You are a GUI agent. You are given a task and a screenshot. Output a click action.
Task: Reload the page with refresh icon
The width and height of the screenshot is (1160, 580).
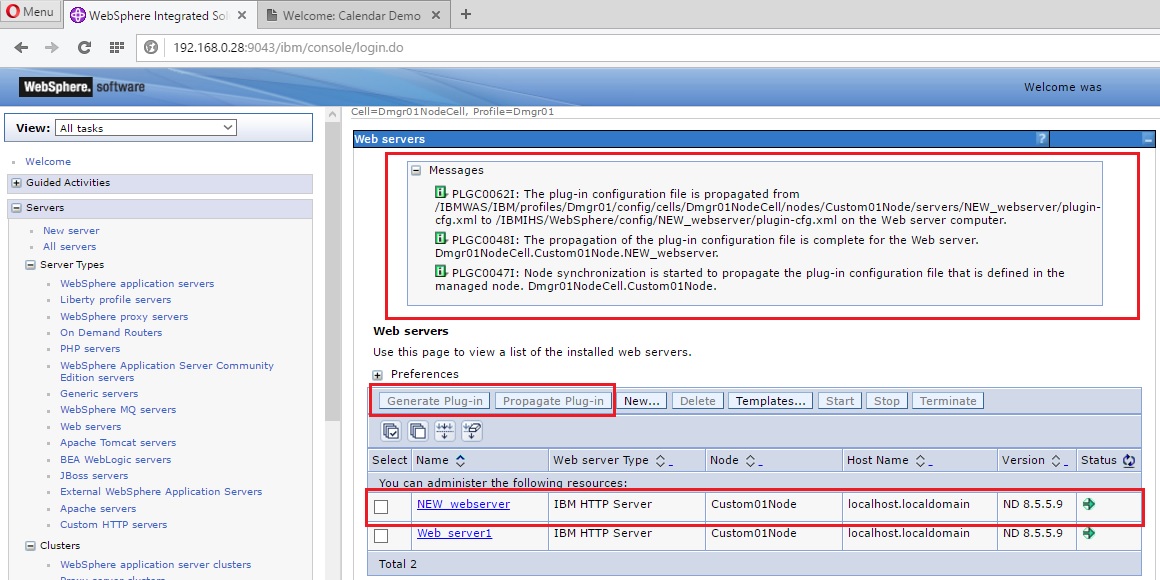[x=84, y=47]
